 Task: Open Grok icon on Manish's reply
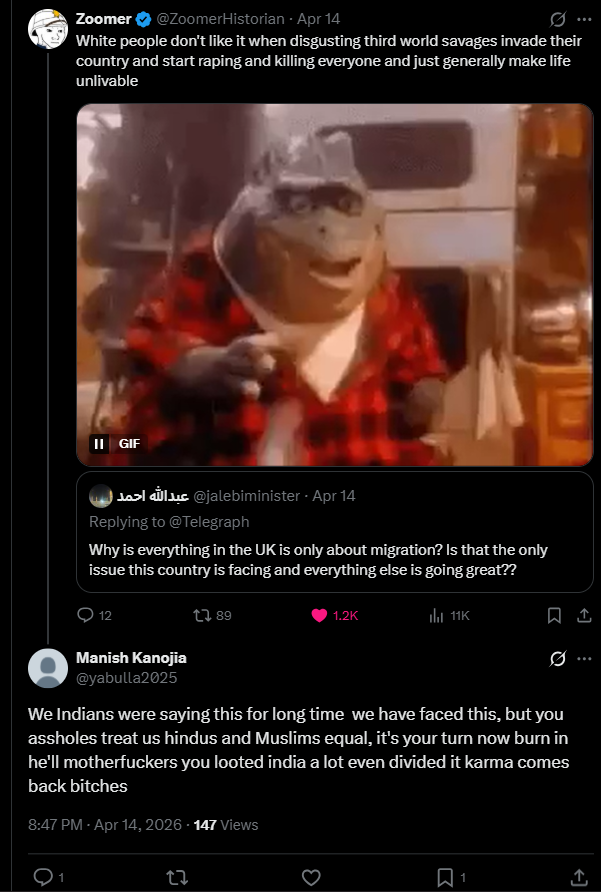pos(557,659)
